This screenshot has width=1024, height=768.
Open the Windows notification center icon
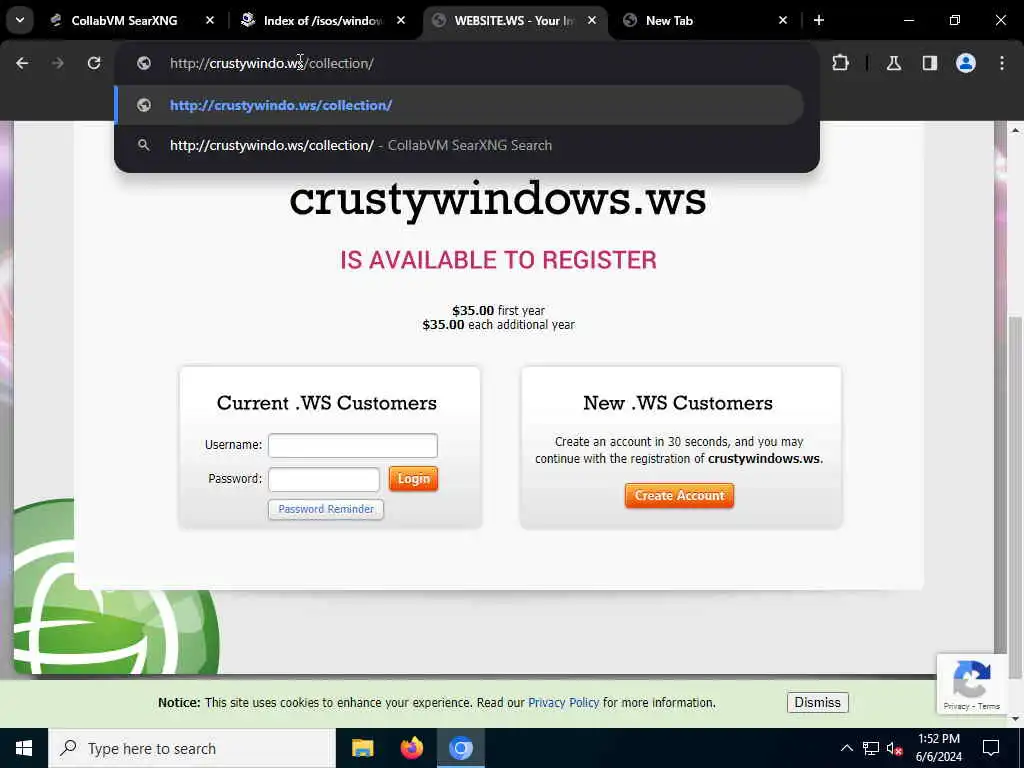[x=991, y=748]
